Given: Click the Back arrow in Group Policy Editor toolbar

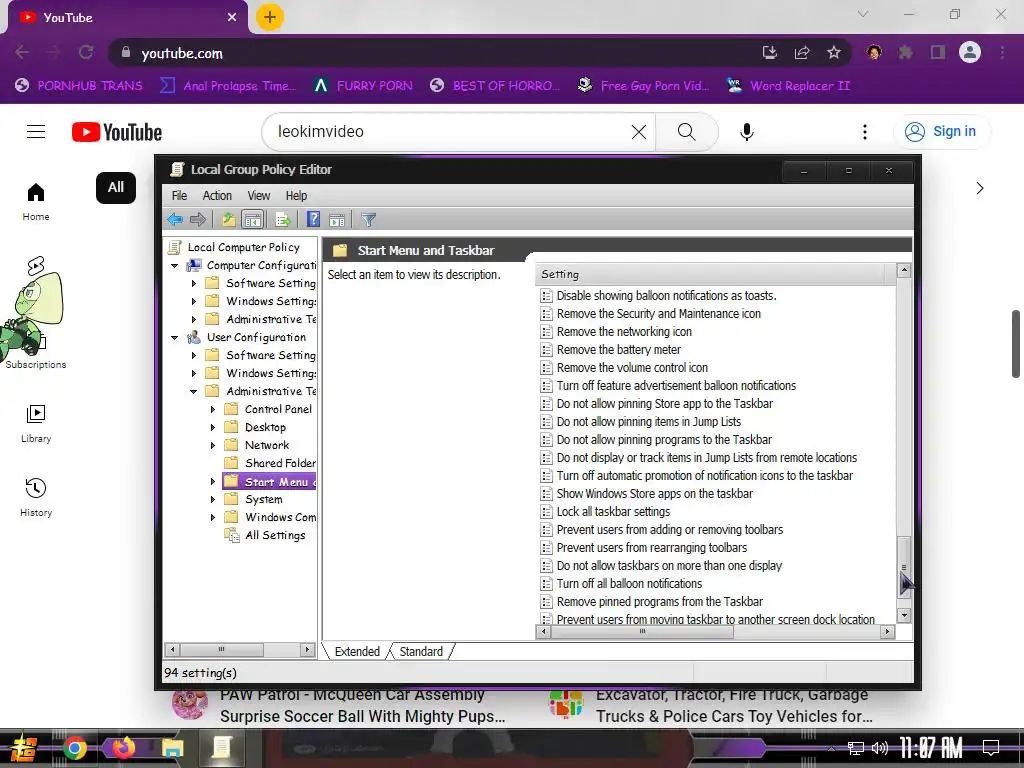Looking at the screenshot, I should 174,219.
